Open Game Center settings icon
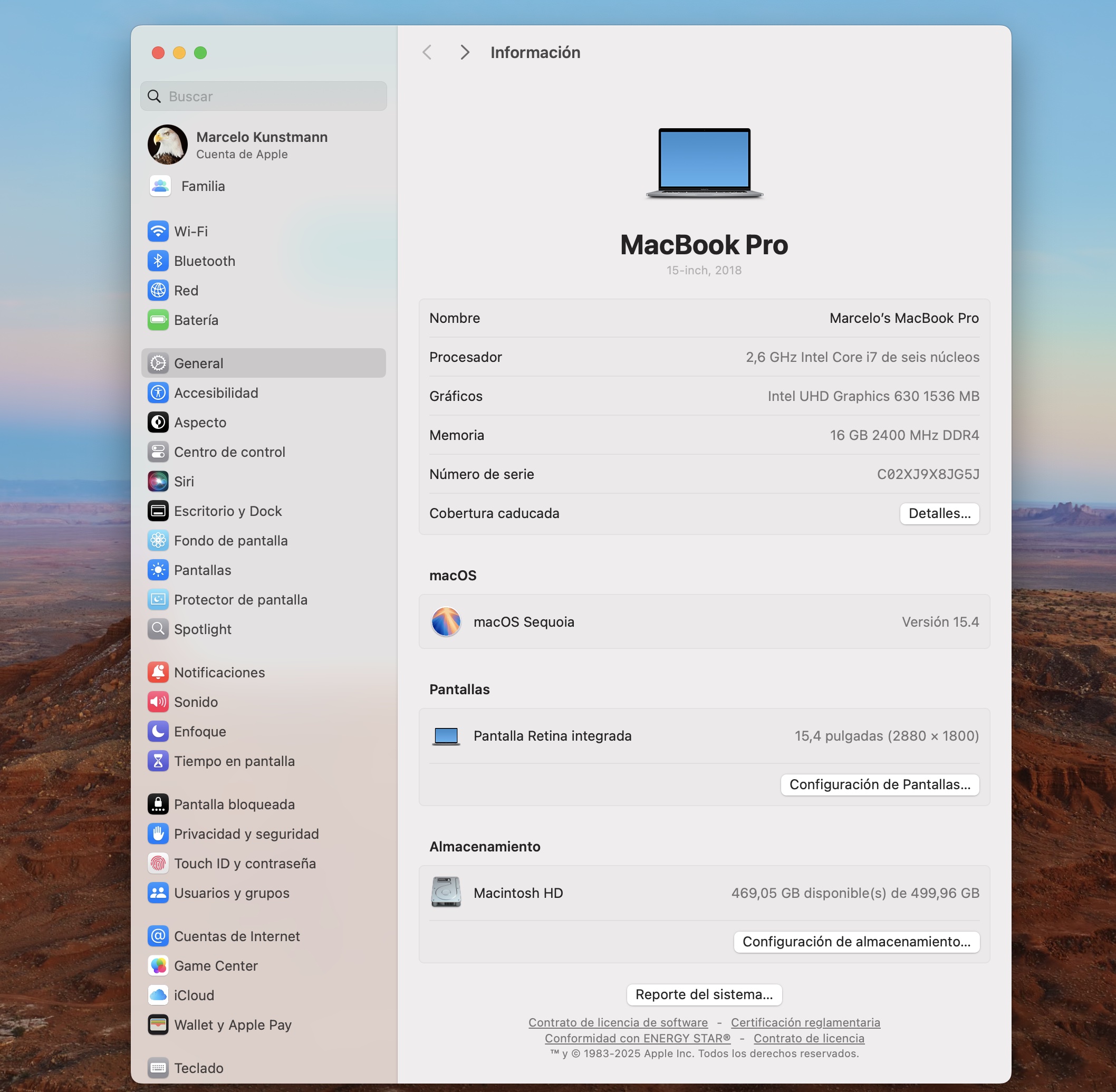Image resolution: width=1116 pixels, height=1092 pixels. tap(158, 966)
